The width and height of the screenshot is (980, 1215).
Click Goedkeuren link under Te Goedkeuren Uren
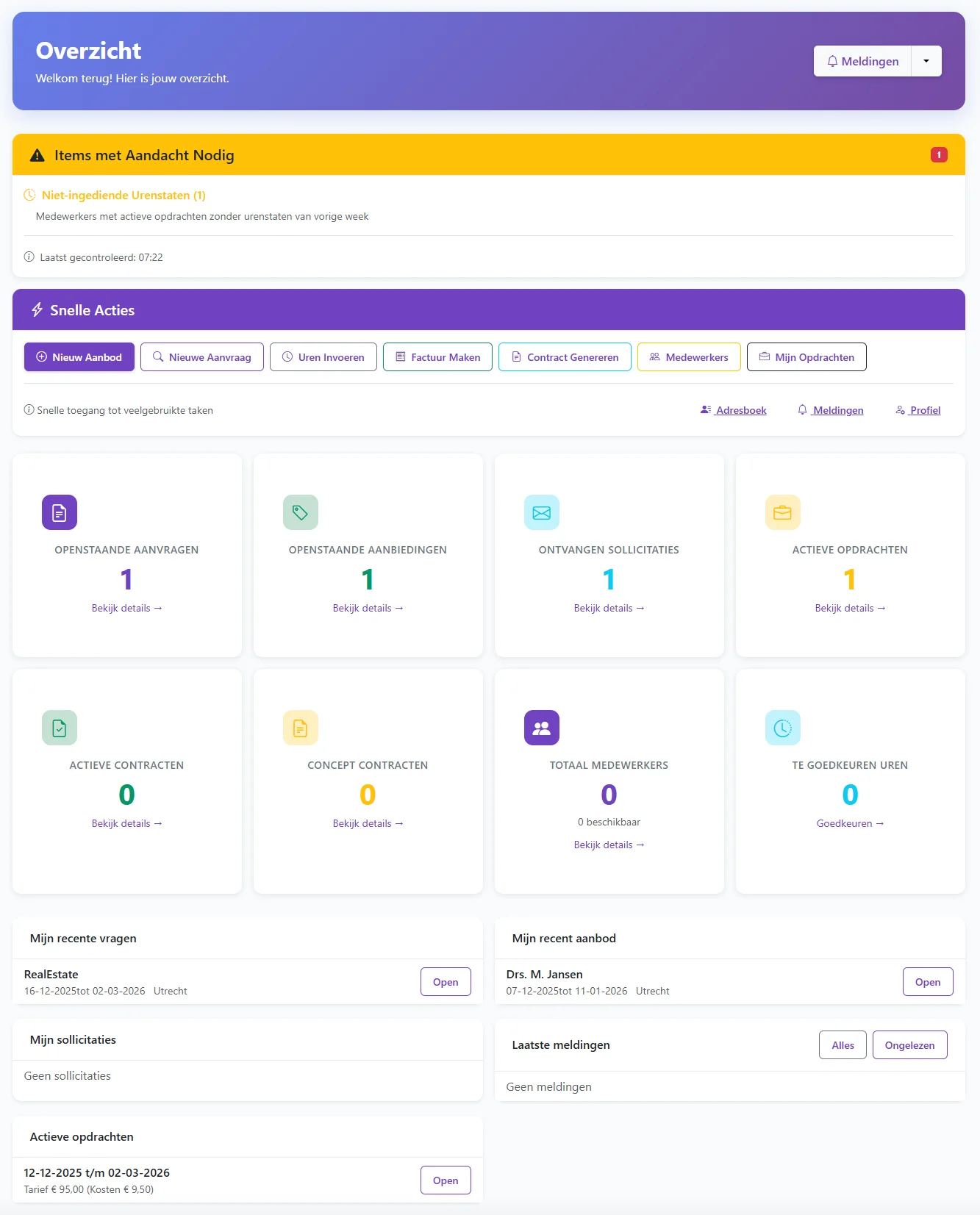849,824
